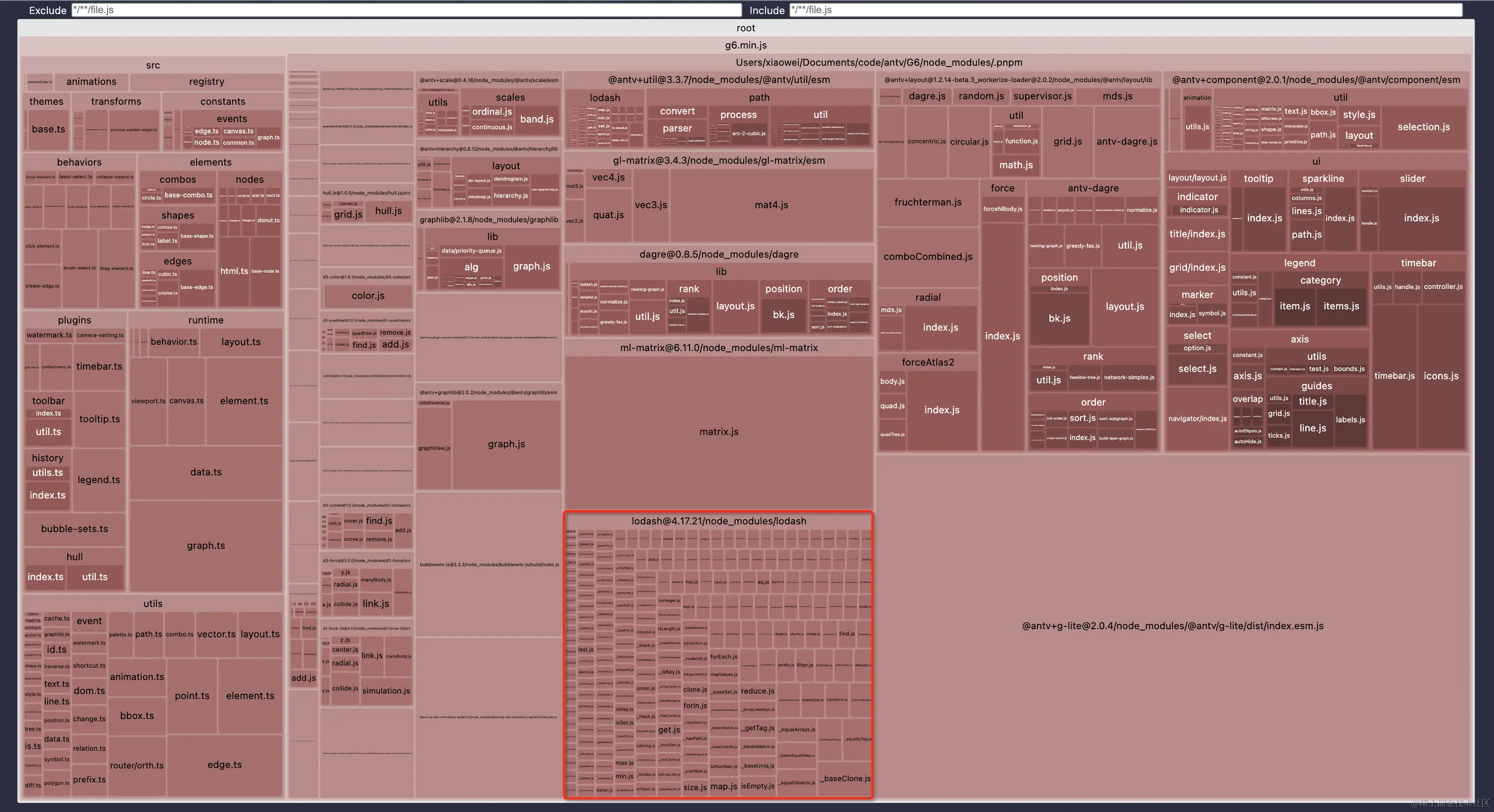Select the color.js block in d3-color
This screenshot has height=812, width=1494.
[x=368, y=296]
